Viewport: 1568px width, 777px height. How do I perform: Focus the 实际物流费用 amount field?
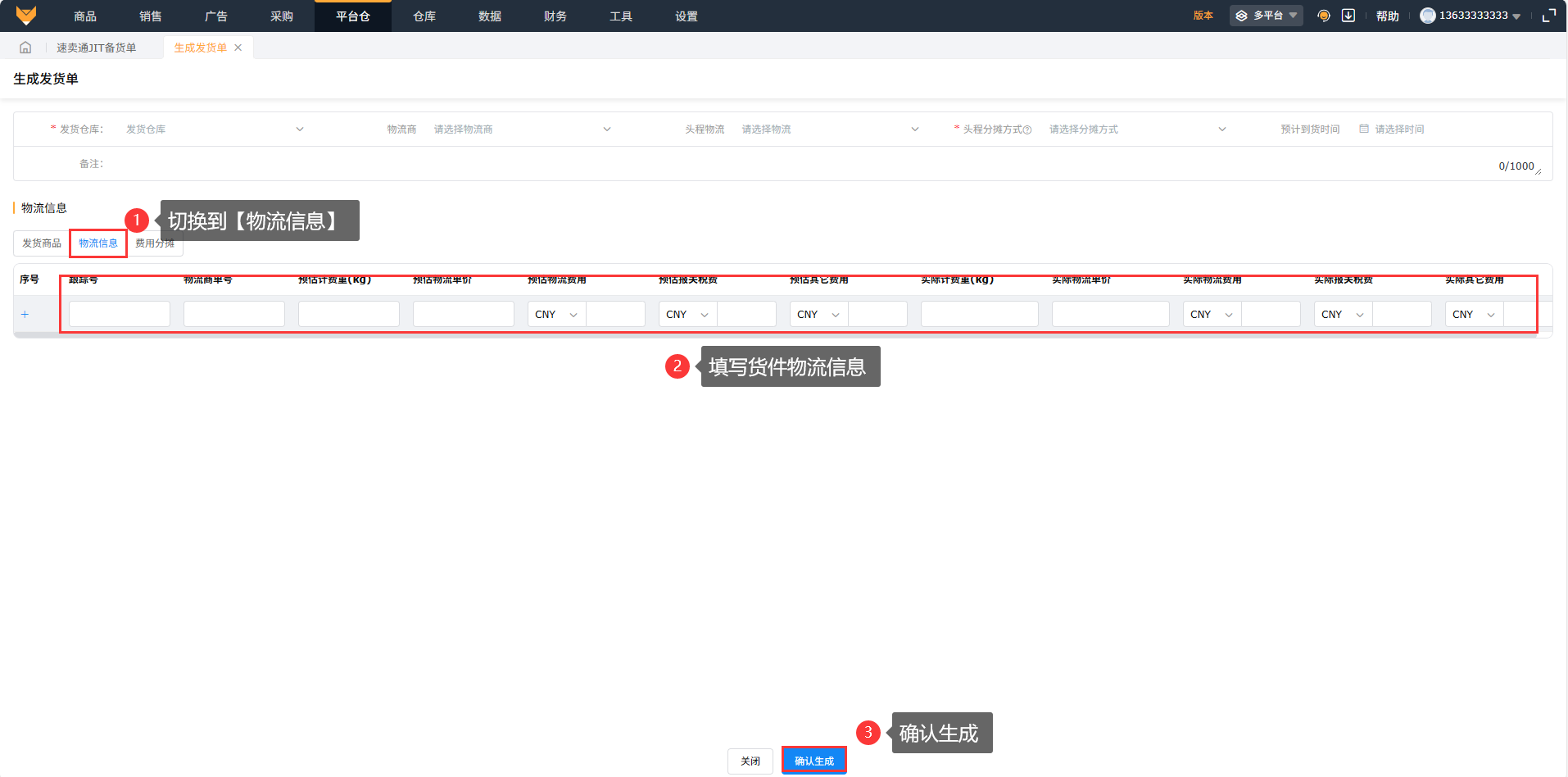point(1271,315)
